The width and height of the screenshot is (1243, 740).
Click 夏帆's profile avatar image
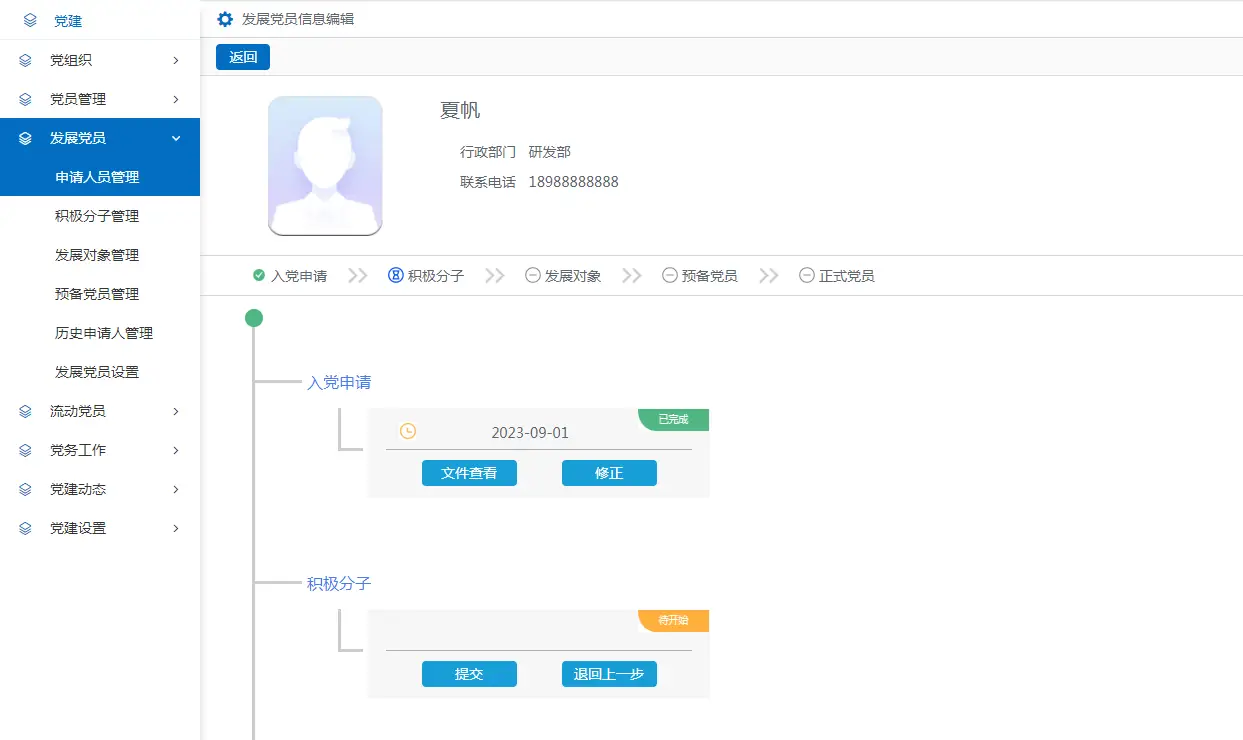pos(325,166)
